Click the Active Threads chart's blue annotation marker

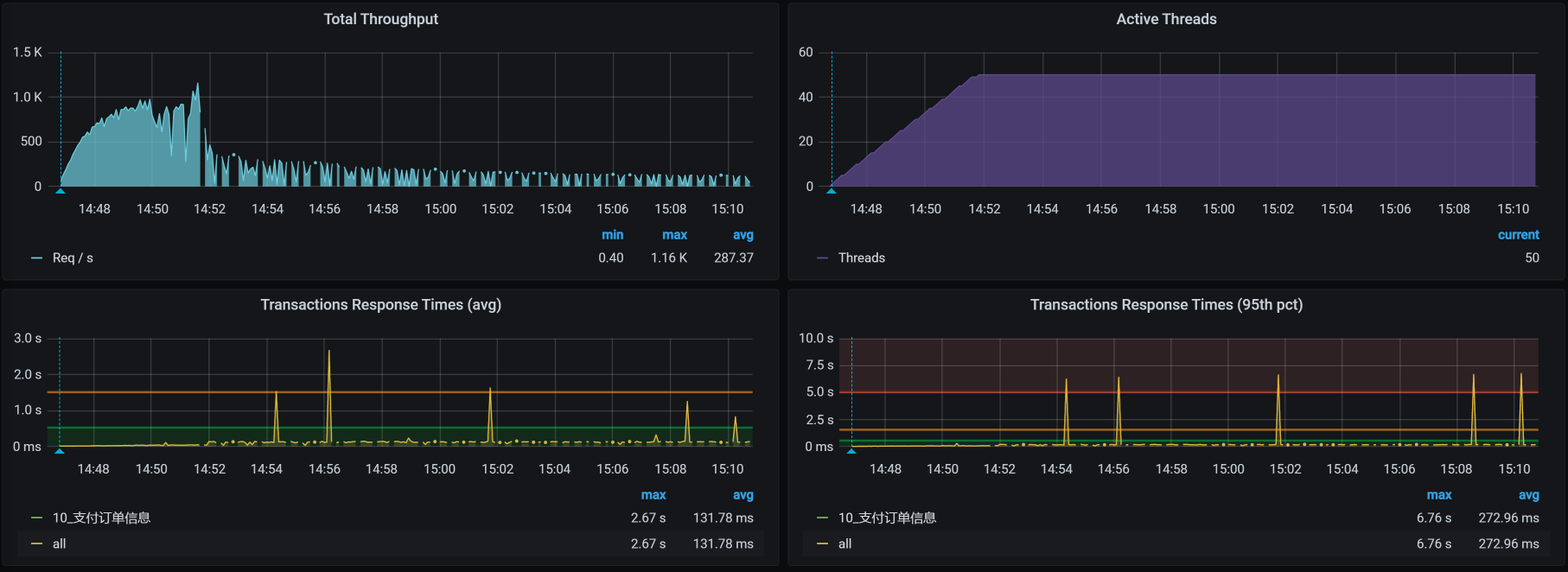[x=832, y=190]
